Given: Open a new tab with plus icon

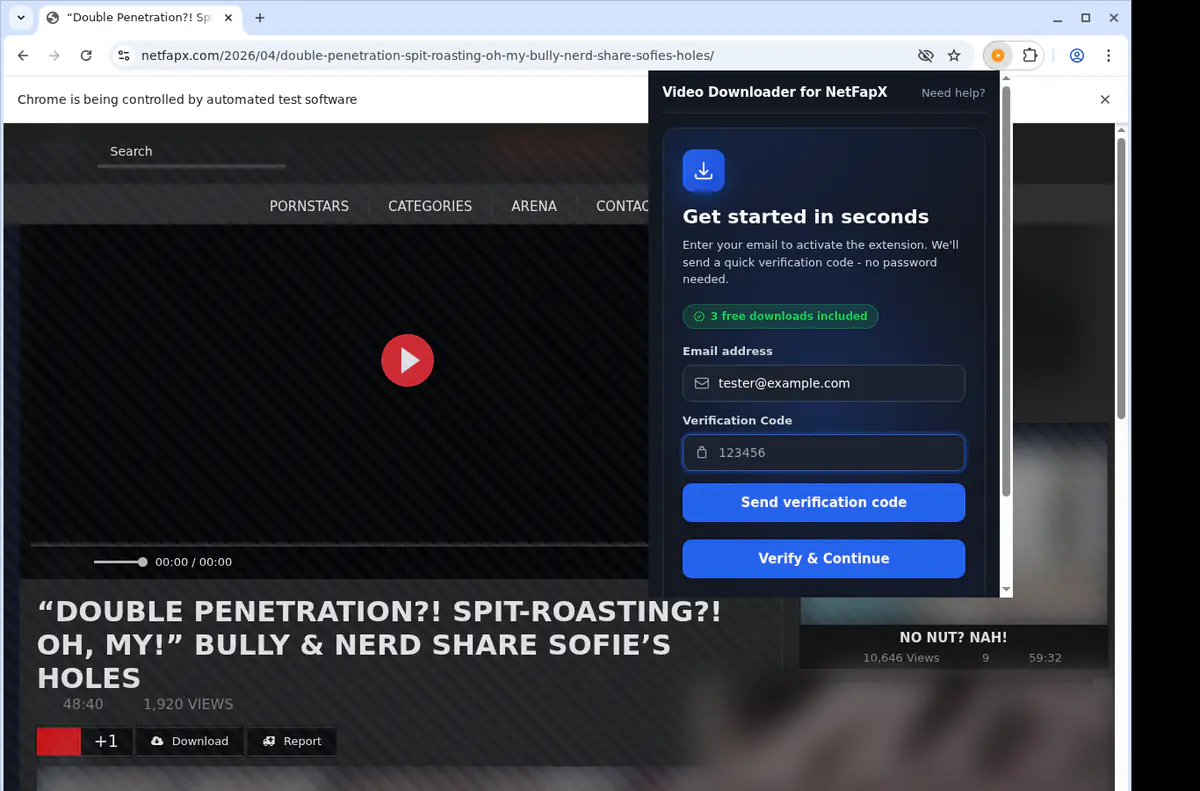Looking at the screenshot, I should pyautogui.click(x=260, y=18).
